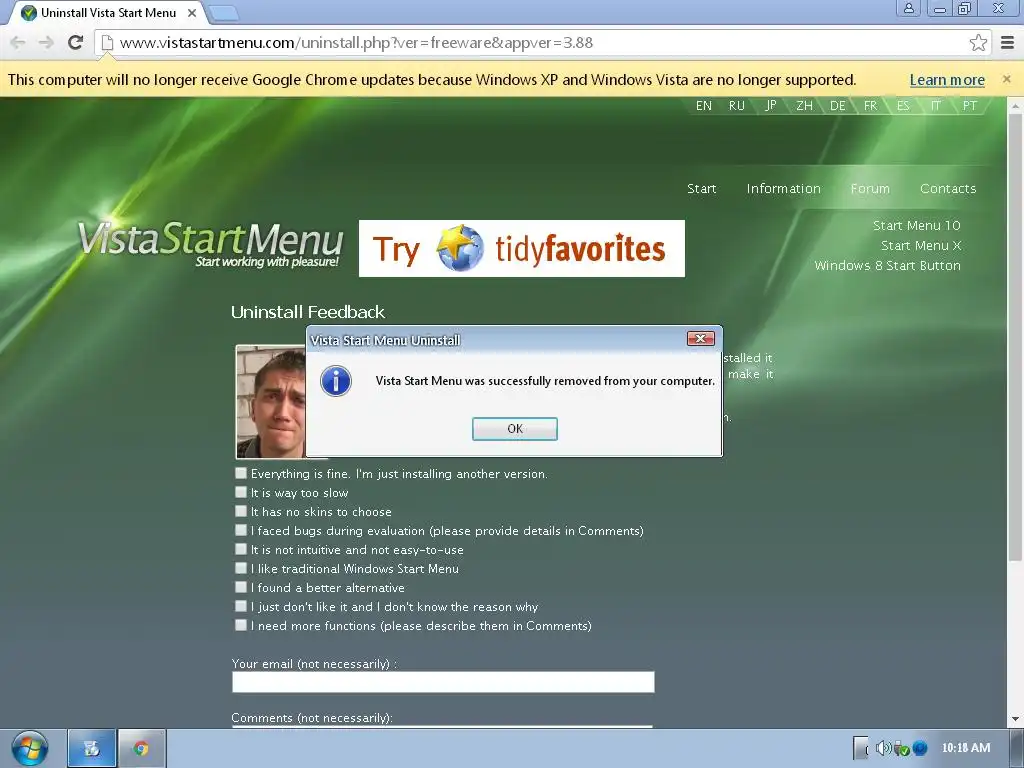Viewport: 1024px width, 768px height.
Task: Switch site language to PT
Action: click(969, 105)
